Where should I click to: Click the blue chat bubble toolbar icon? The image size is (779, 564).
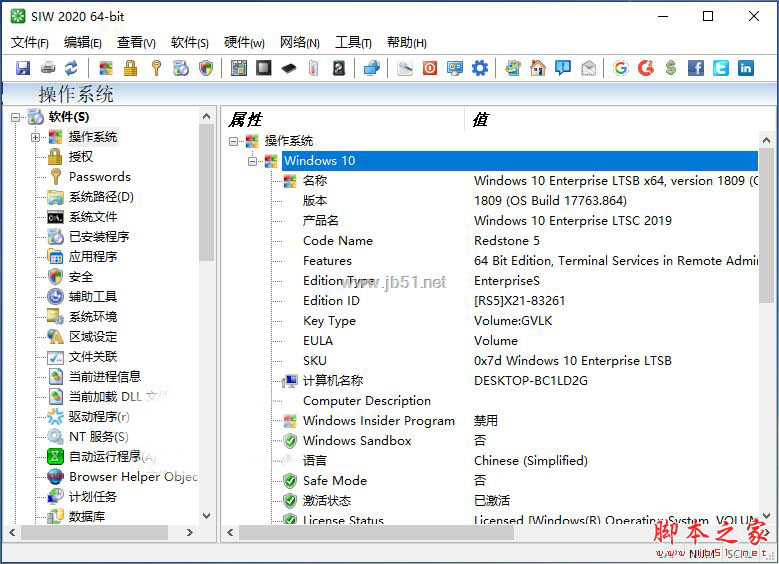562,68
